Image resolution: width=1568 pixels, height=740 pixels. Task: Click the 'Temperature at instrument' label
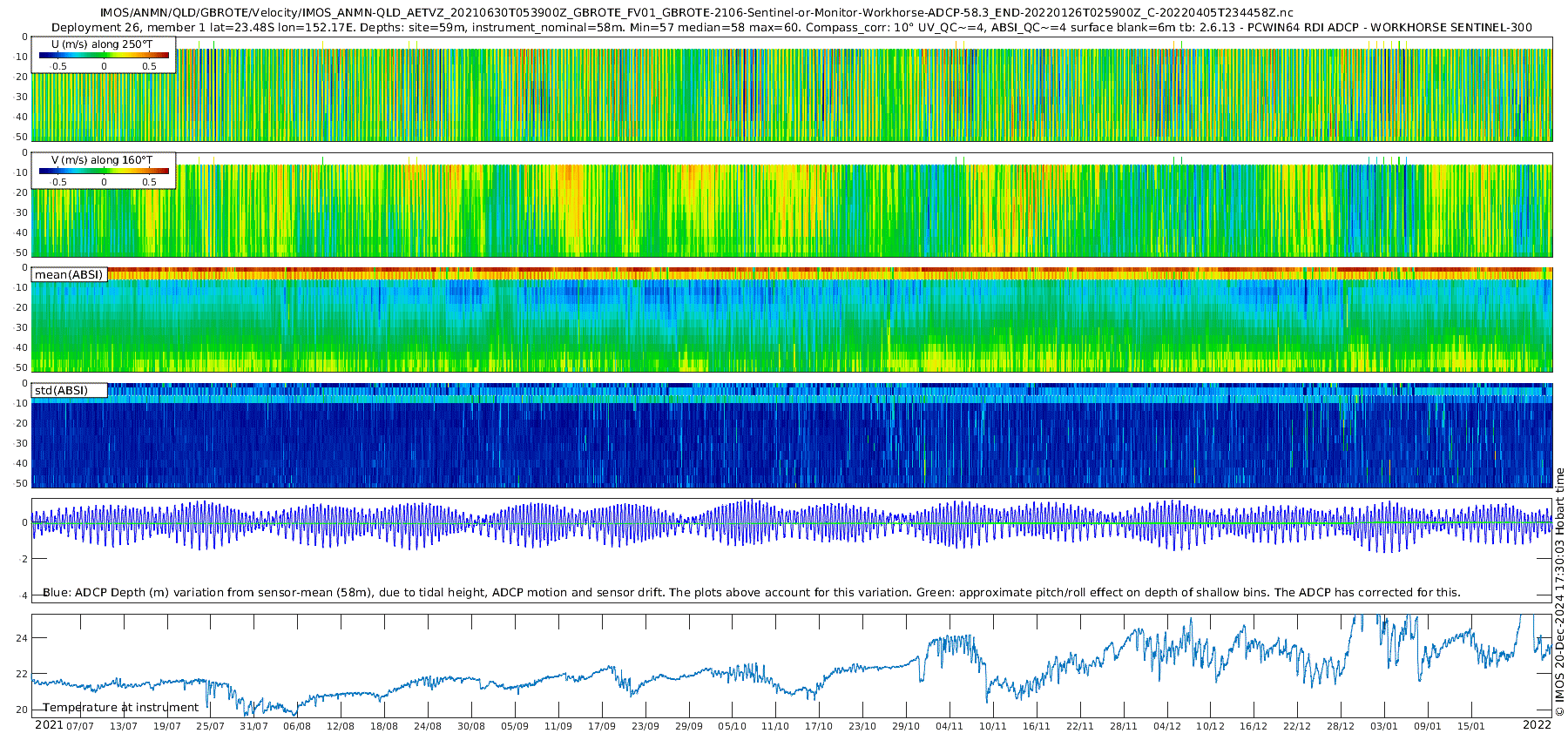point(121,707)
